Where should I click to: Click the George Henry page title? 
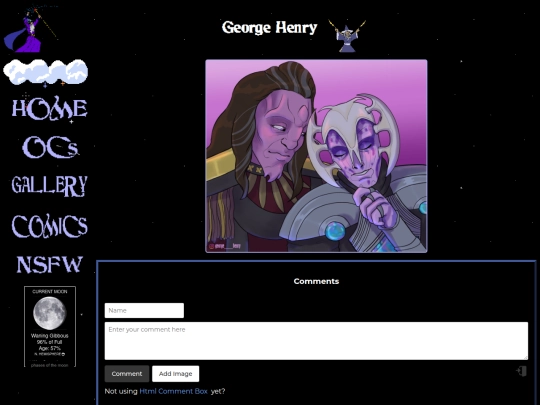[x=269, y=28]
